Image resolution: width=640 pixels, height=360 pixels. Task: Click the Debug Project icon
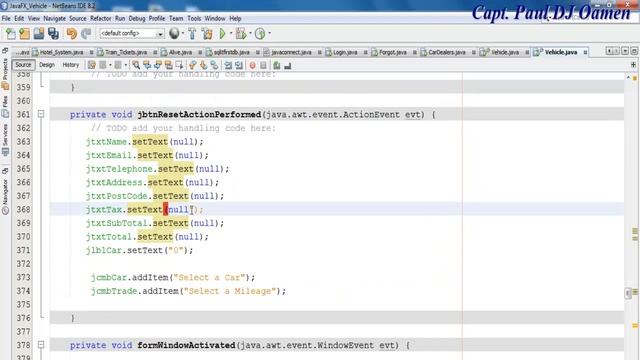(x=241, y=33)
